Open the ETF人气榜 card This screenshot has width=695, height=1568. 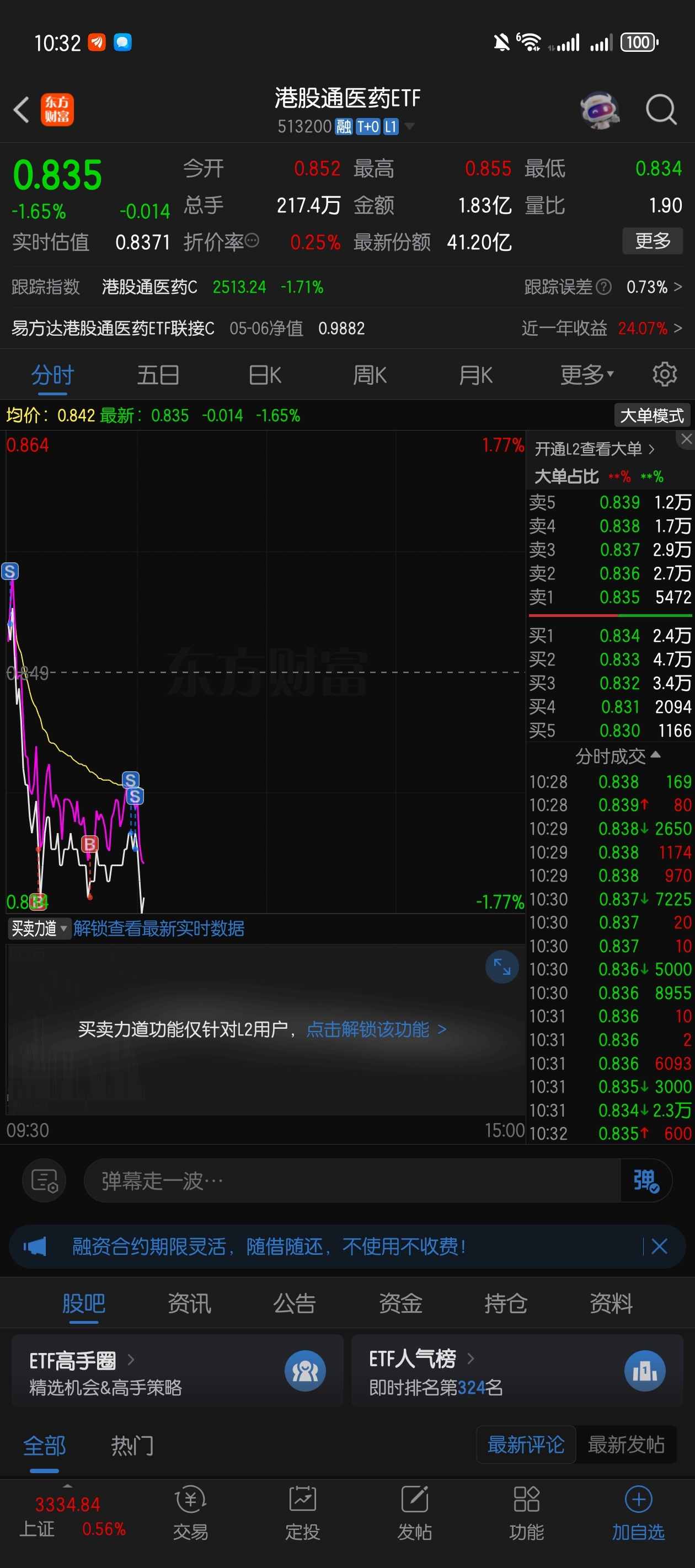click(517, 1371)
